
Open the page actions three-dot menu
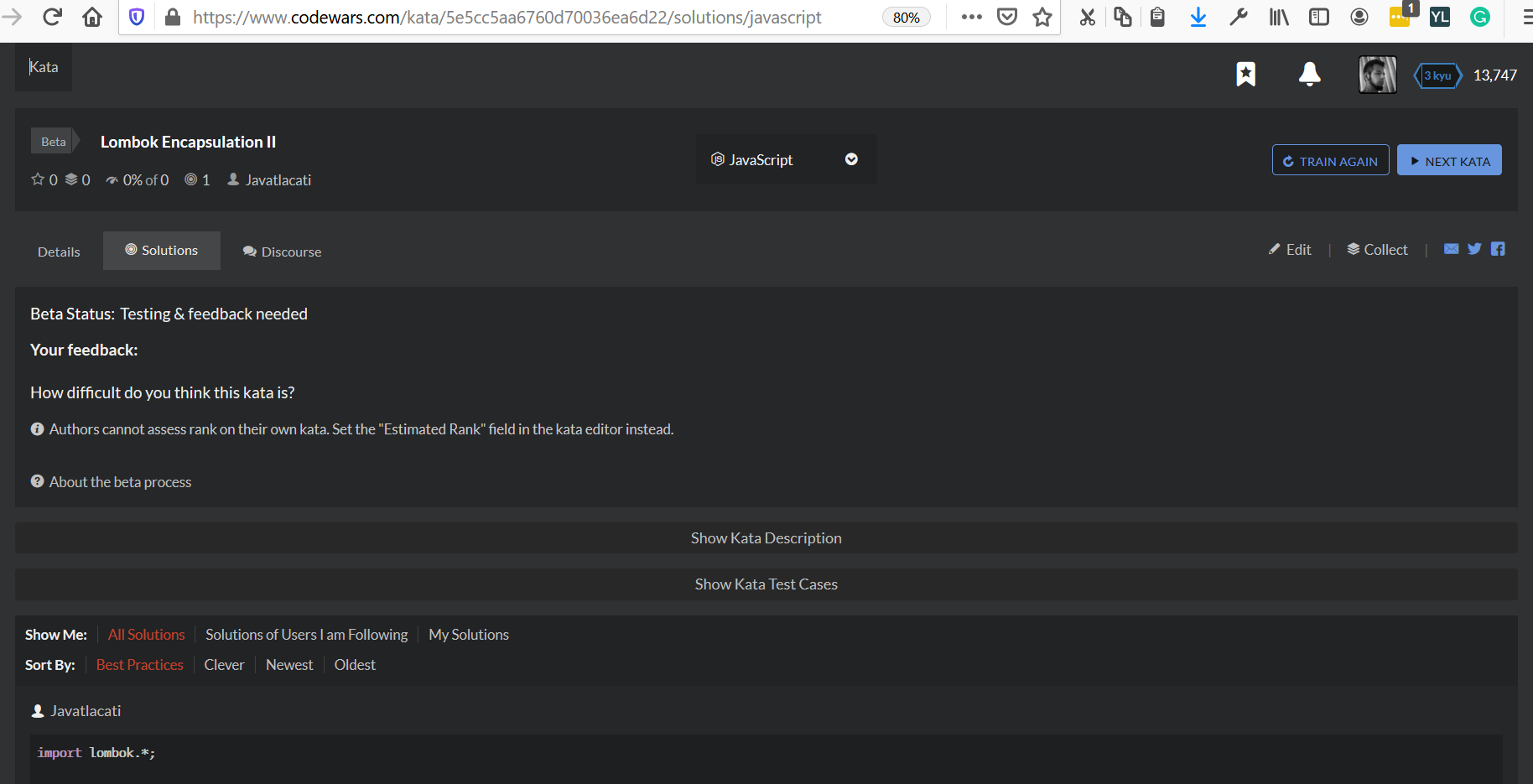(971, 17)
